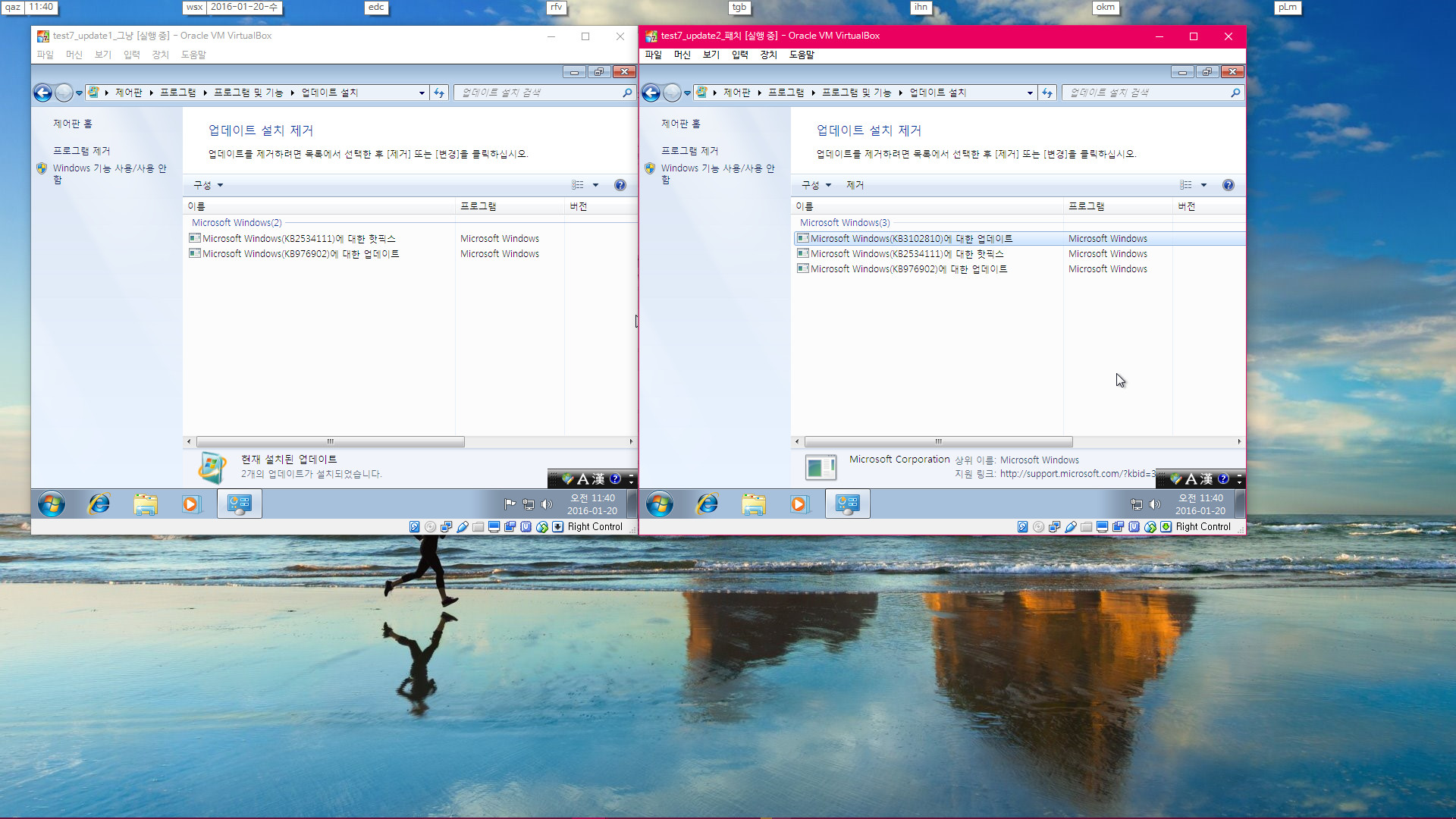
Task: Click scroll right arrow in right VM list
Action: coord(1239,441)
